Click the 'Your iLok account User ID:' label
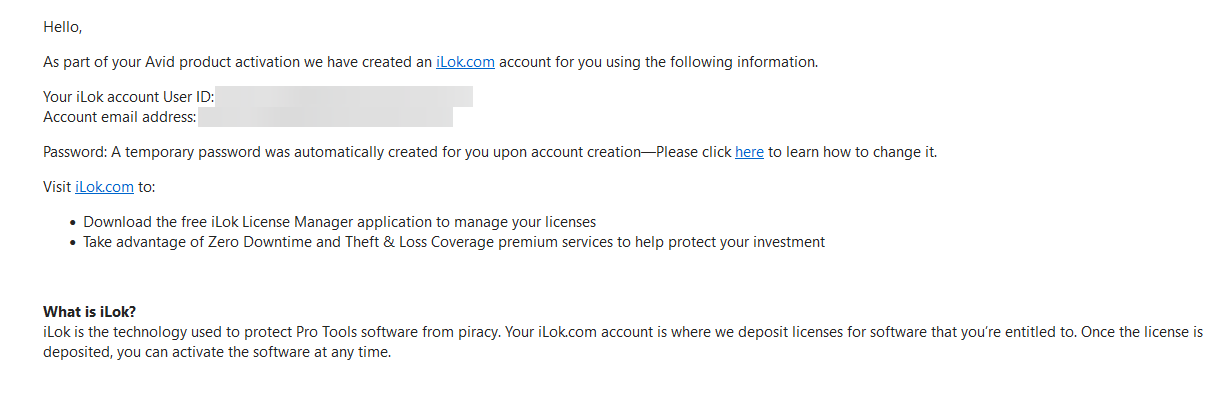The height and width of the screenshot is (395, 1220). 129,97
